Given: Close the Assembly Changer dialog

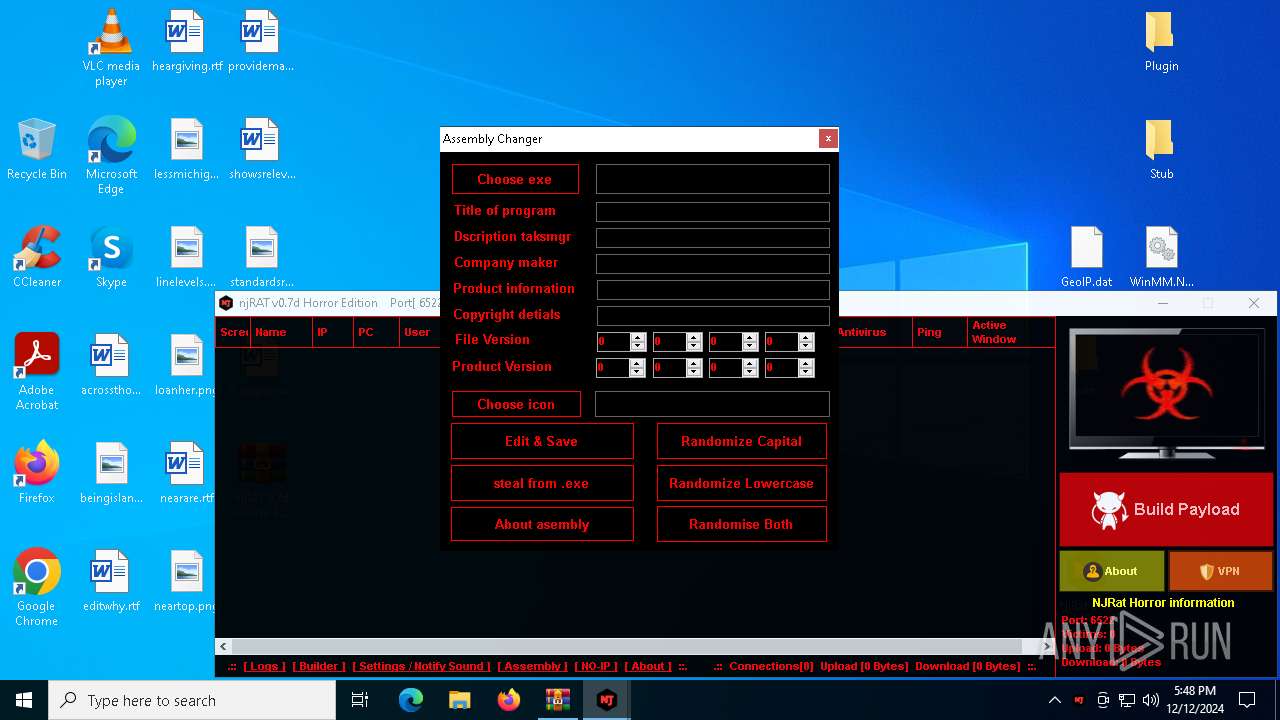Looking at the screenshot, I should pos(828,139).
